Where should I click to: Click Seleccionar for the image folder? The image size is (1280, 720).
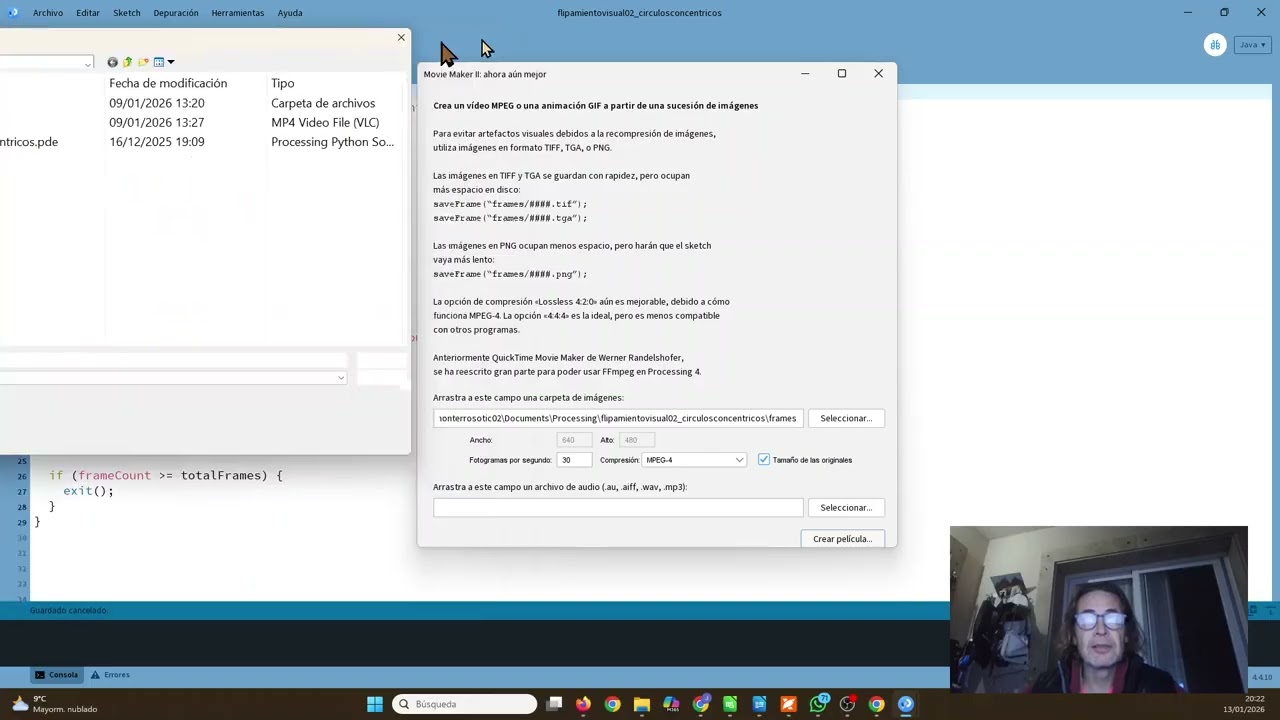click(x=846, y=418)
